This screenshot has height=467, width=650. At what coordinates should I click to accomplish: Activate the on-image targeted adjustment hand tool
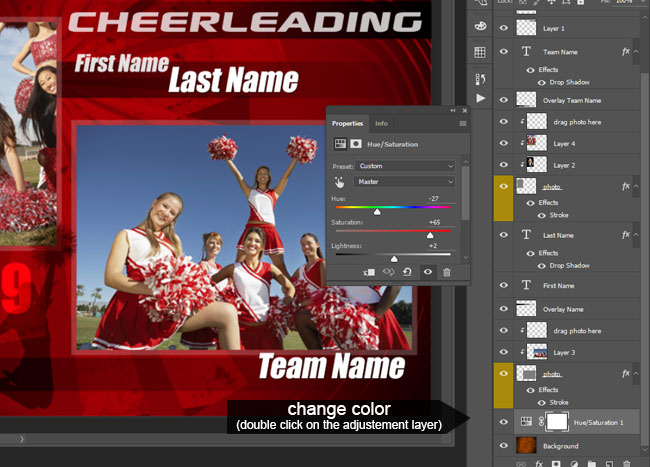coord(339,182)
